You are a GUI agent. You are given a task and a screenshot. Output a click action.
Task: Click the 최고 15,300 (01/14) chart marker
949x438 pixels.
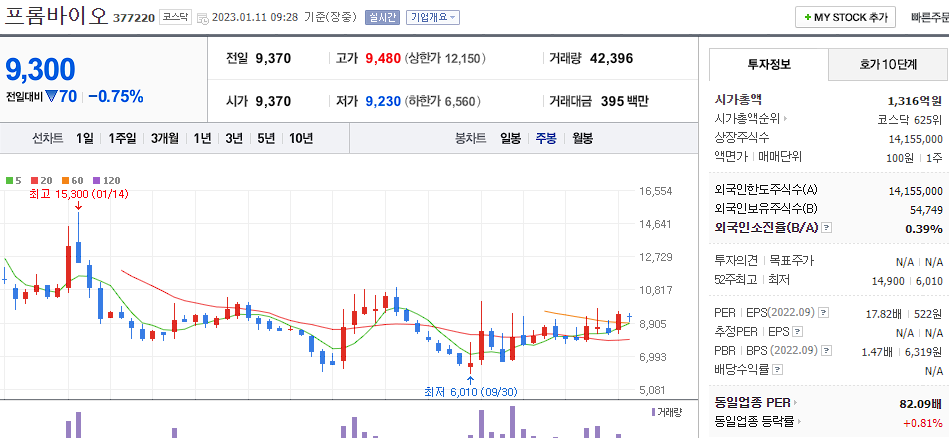click(x=79, y=194)
